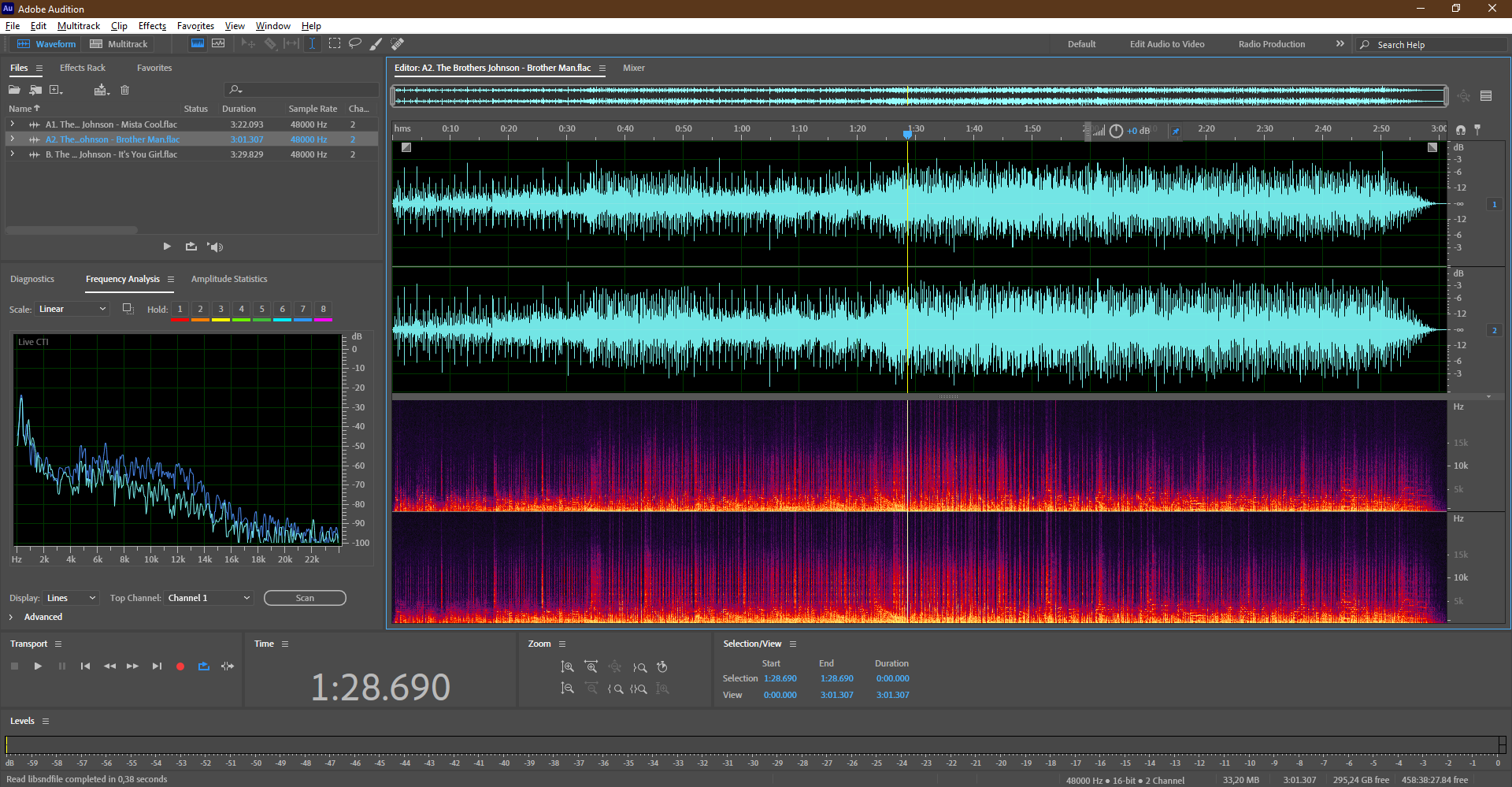This screenshot has height=787, width=1512.
Task: Click Move Playhead to Next button
Action: point(157,666)
